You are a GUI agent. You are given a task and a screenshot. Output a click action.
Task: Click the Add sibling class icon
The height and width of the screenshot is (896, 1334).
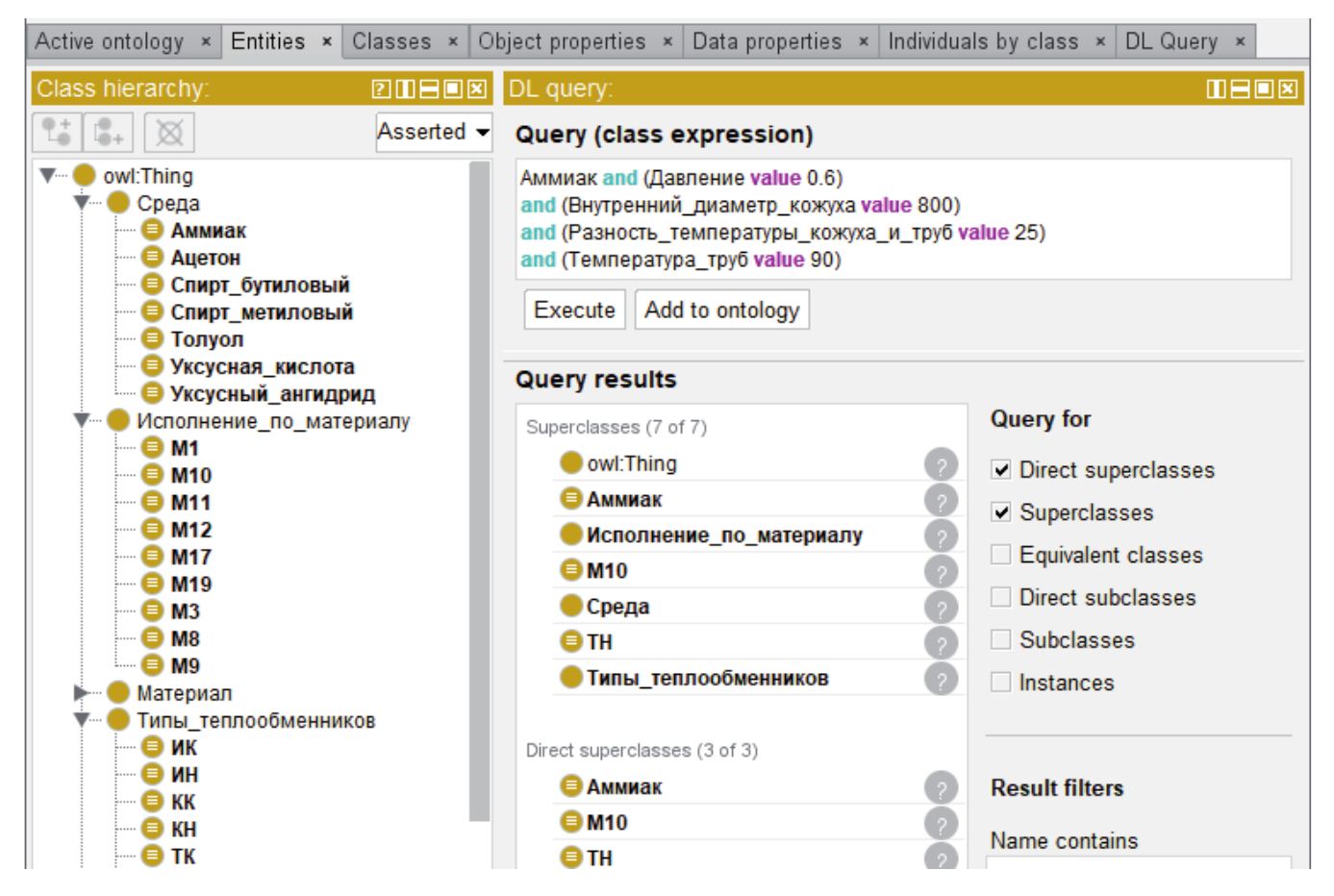(x=108, y=132)
